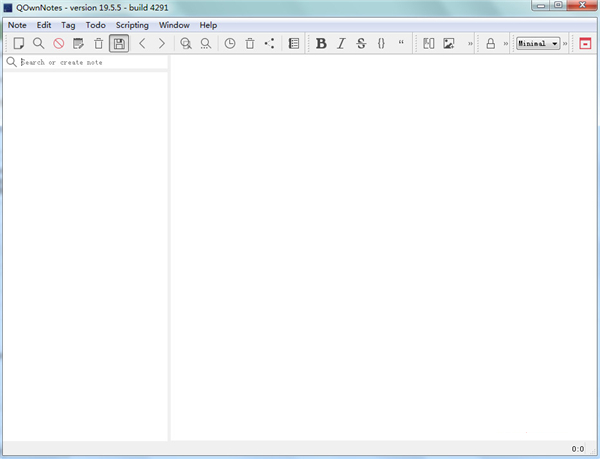Click the share note icon
The height and width of the screenshot is (459, 600).
pos(270,43)
